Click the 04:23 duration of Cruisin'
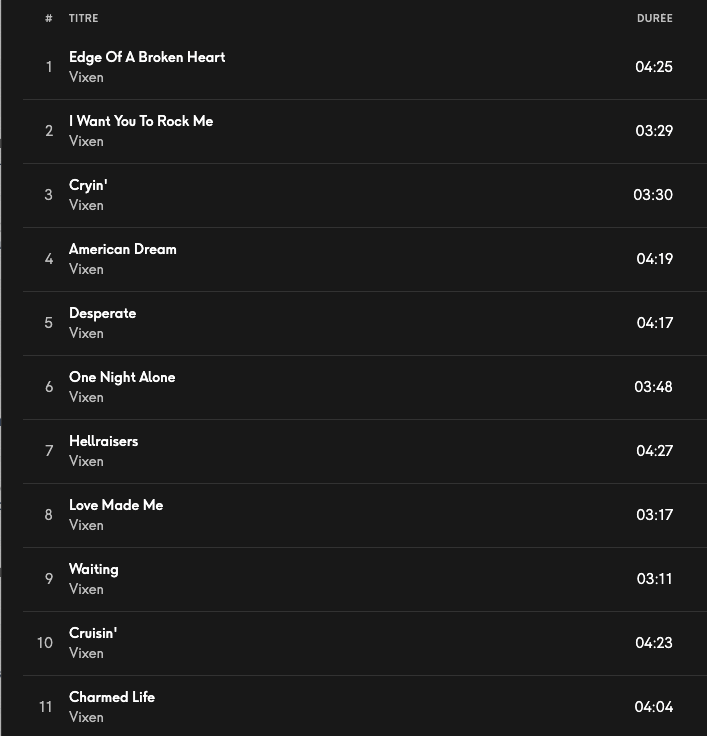 click(x=653, y=643)
